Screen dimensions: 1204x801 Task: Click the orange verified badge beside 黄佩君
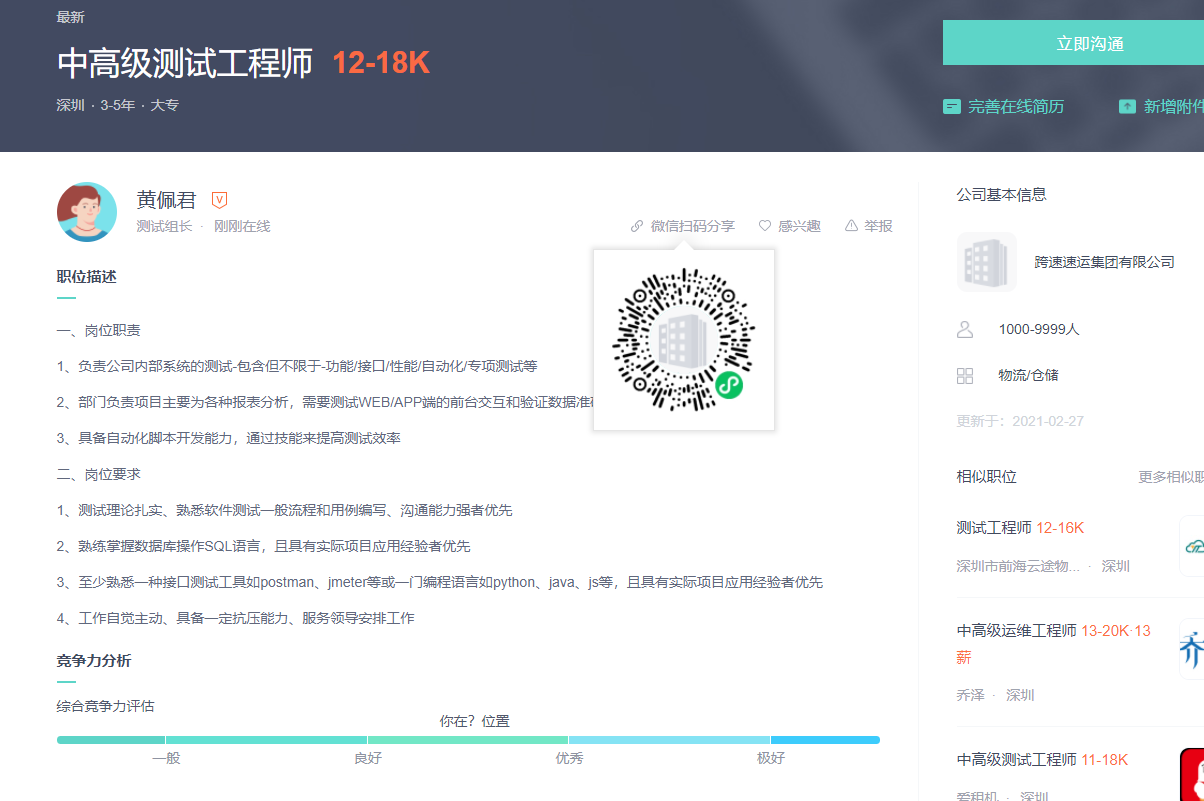(220, 200)
